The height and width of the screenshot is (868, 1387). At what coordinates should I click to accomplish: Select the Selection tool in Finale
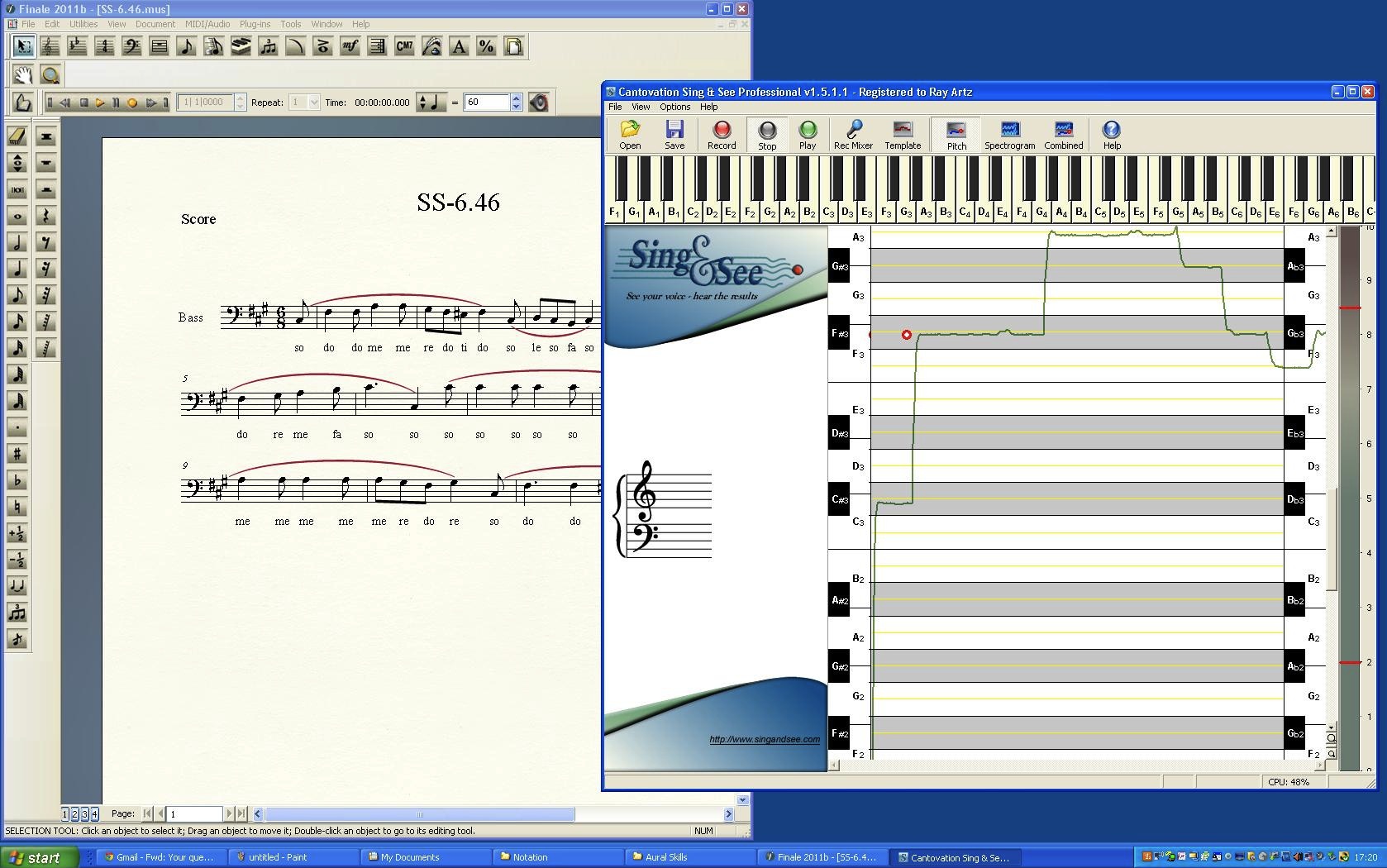point(23,47)
